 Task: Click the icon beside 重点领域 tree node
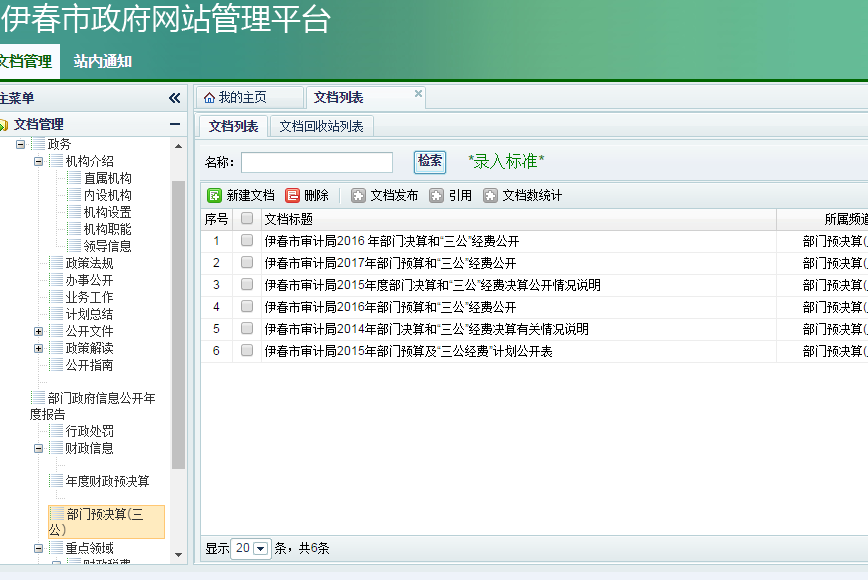[56, 548]
